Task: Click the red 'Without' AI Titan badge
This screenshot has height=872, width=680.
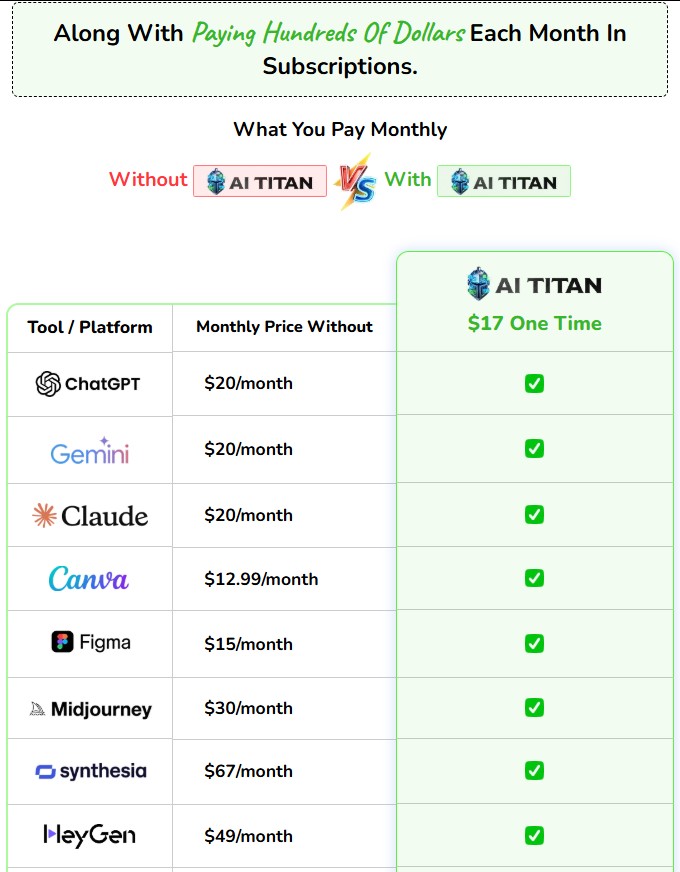Action: (260, 181)
